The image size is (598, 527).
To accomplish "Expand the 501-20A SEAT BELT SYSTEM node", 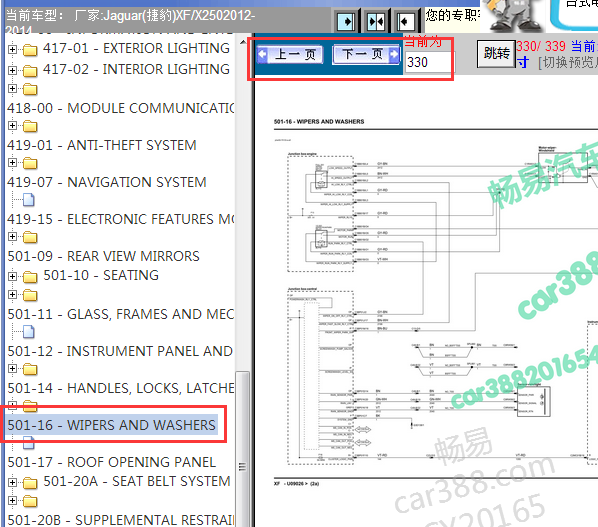I will [x=12, y=482].
